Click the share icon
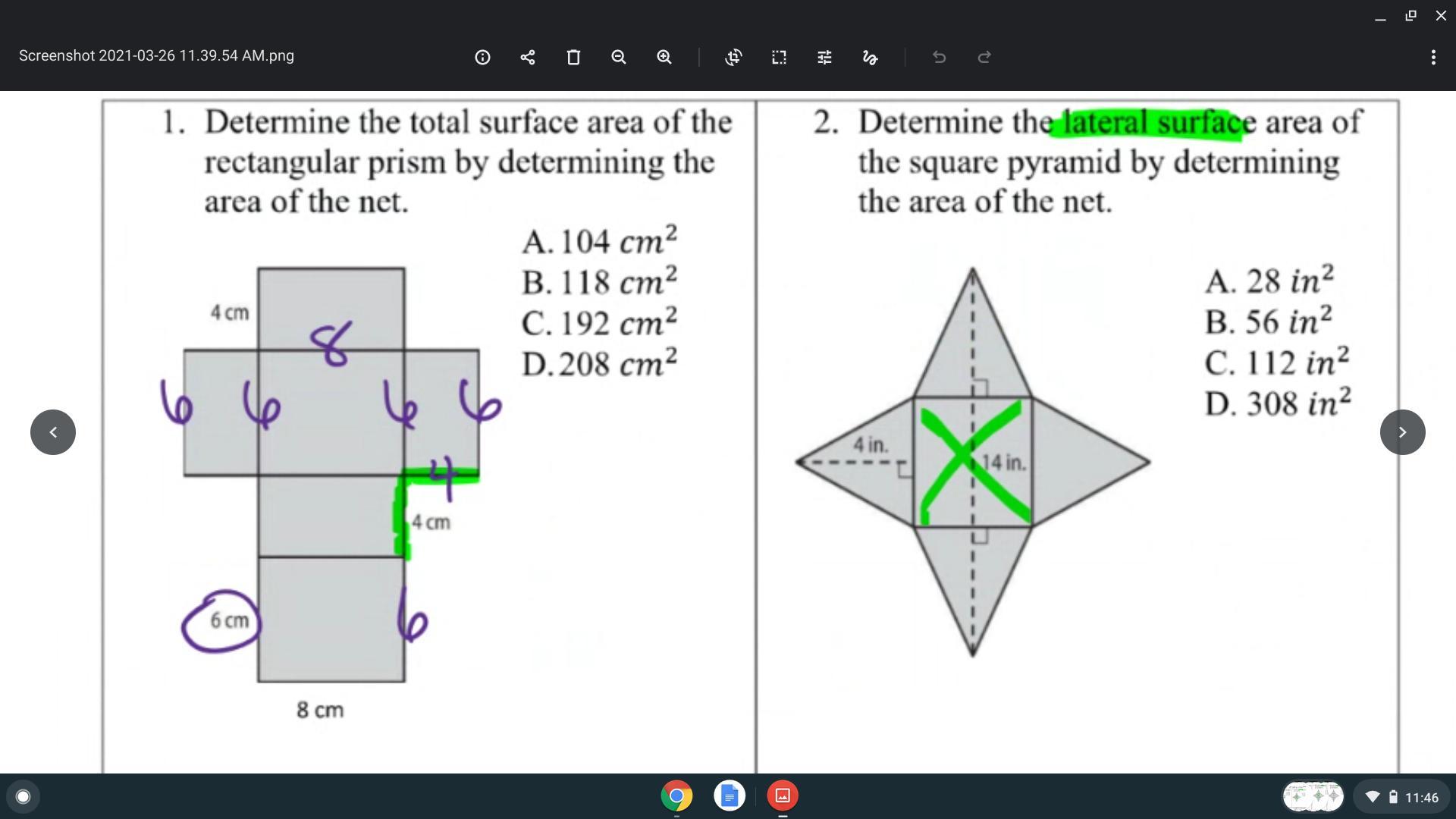This screenshot has height=819, width=1456. click(528, 57)
